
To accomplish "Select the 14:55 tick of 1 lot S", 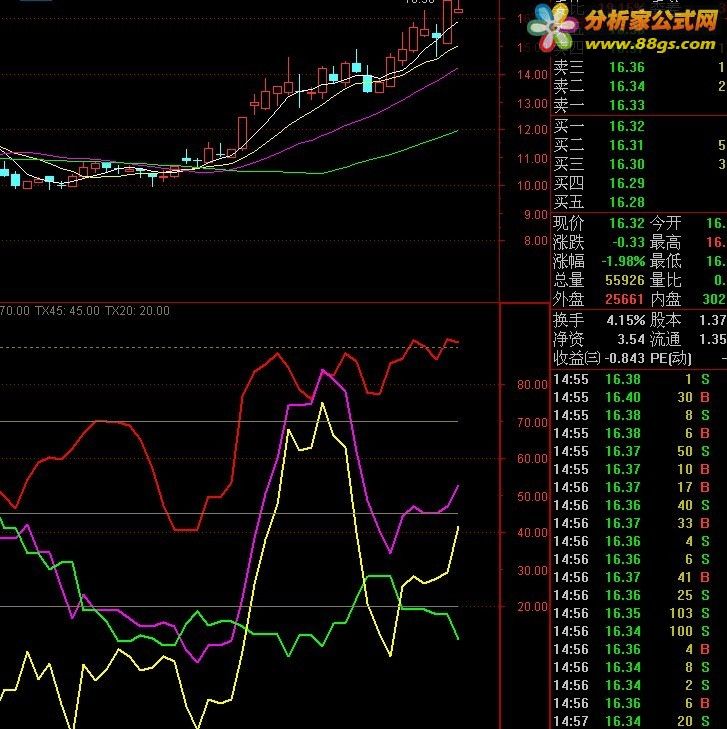I will pyautogui.click(x=631, y=379).
